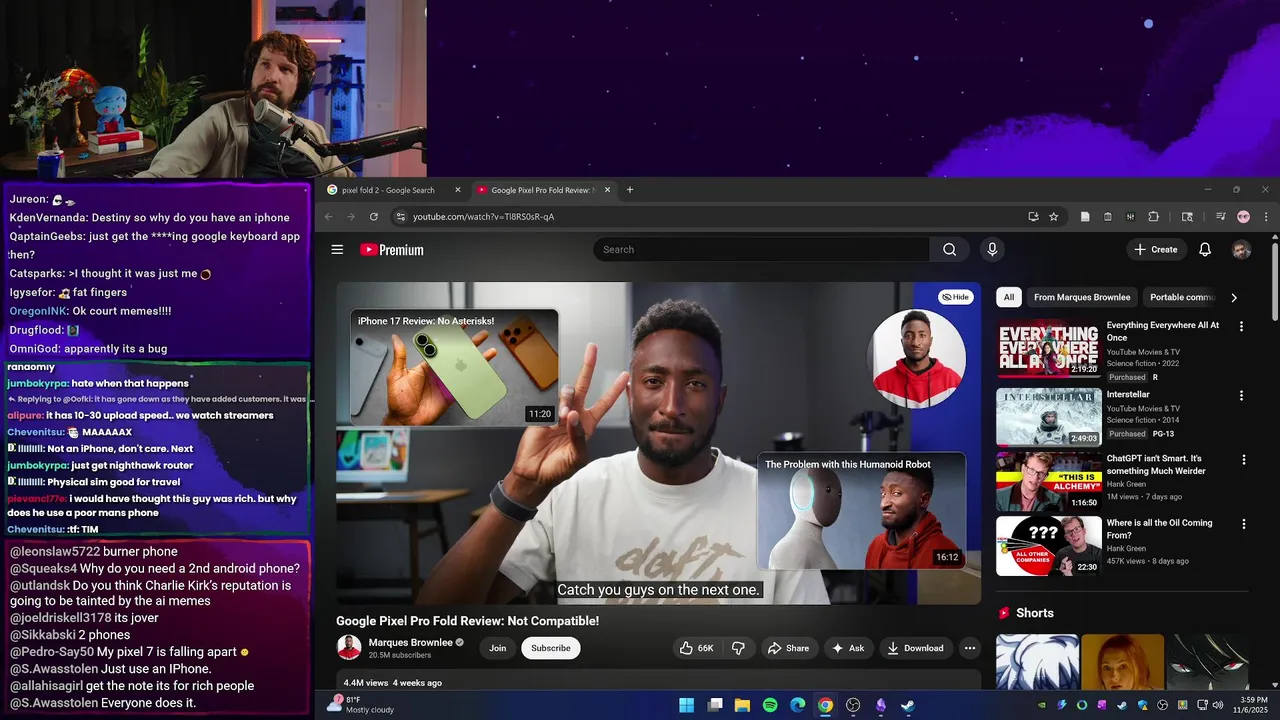Open Windows Start menu
The height and width of the screenshot is (720, 1280).
687,705
